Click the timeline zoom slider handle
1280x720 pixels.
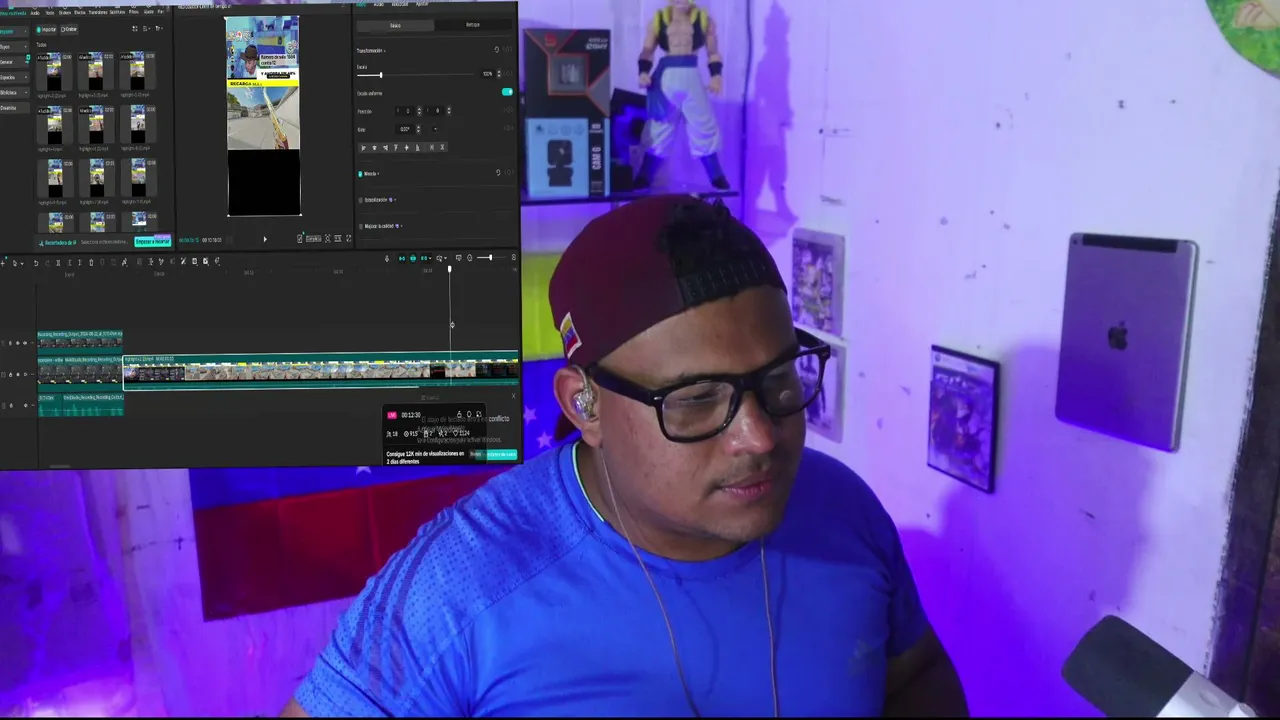pyautogui.click(x=490, y=258)
